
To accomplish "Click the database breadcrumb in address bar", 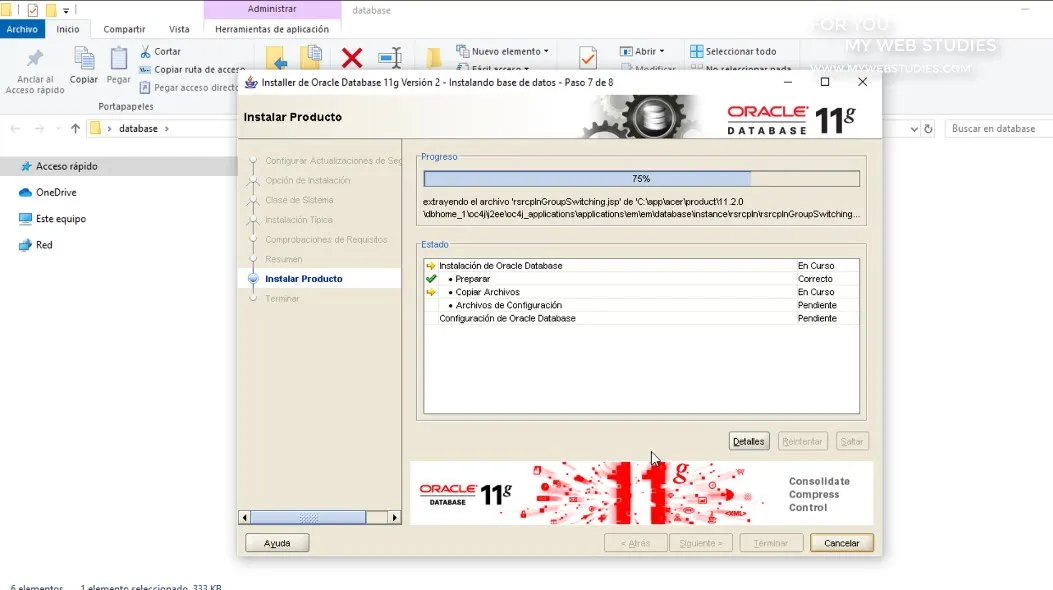I will (138, 128).
